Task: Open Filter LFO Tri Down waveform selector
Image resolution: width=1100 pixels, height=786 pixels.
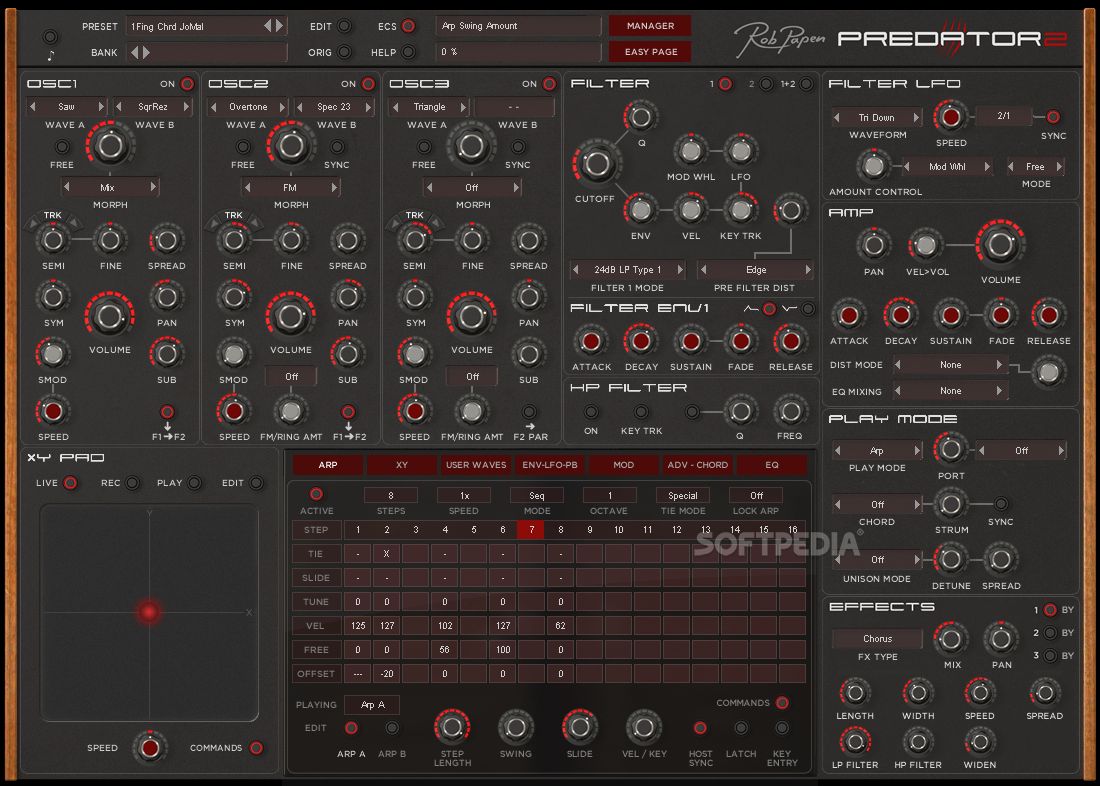Action: [x=877, y=117]
